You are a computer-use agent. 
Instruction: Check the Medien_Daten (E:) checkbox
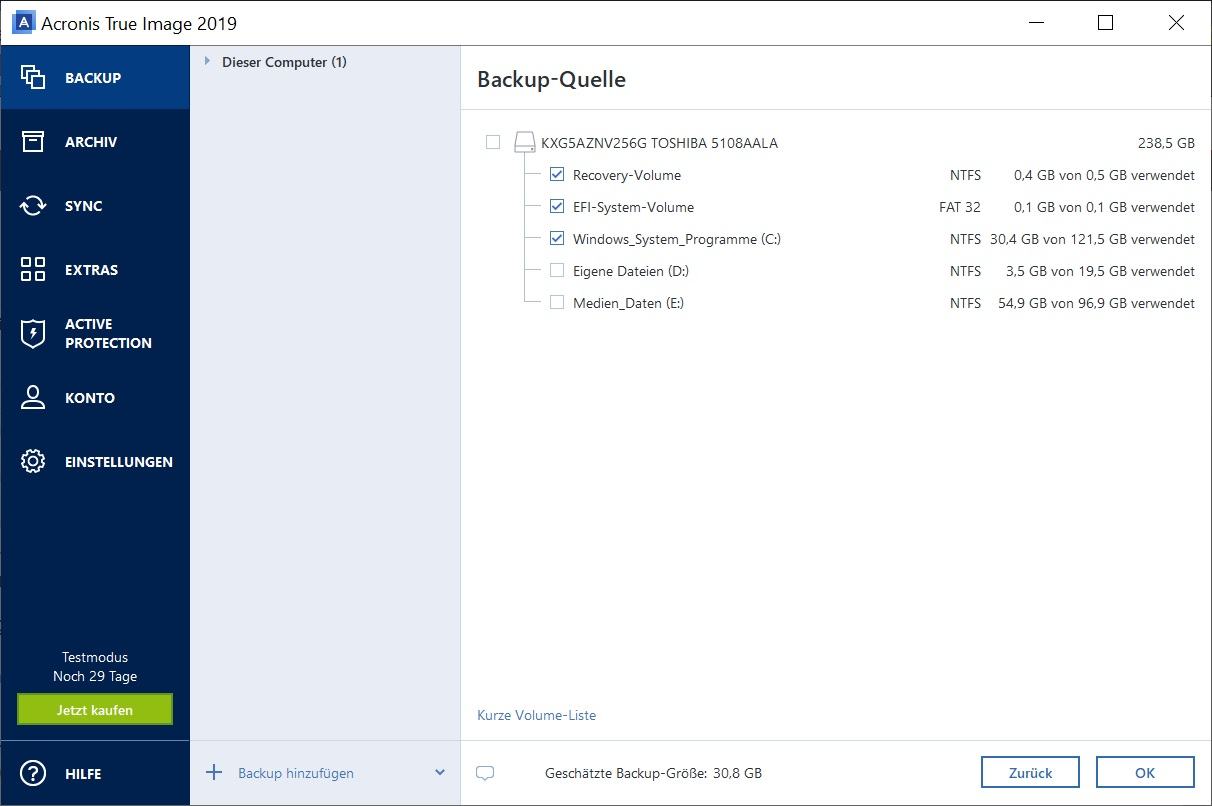tap(557, 303)
